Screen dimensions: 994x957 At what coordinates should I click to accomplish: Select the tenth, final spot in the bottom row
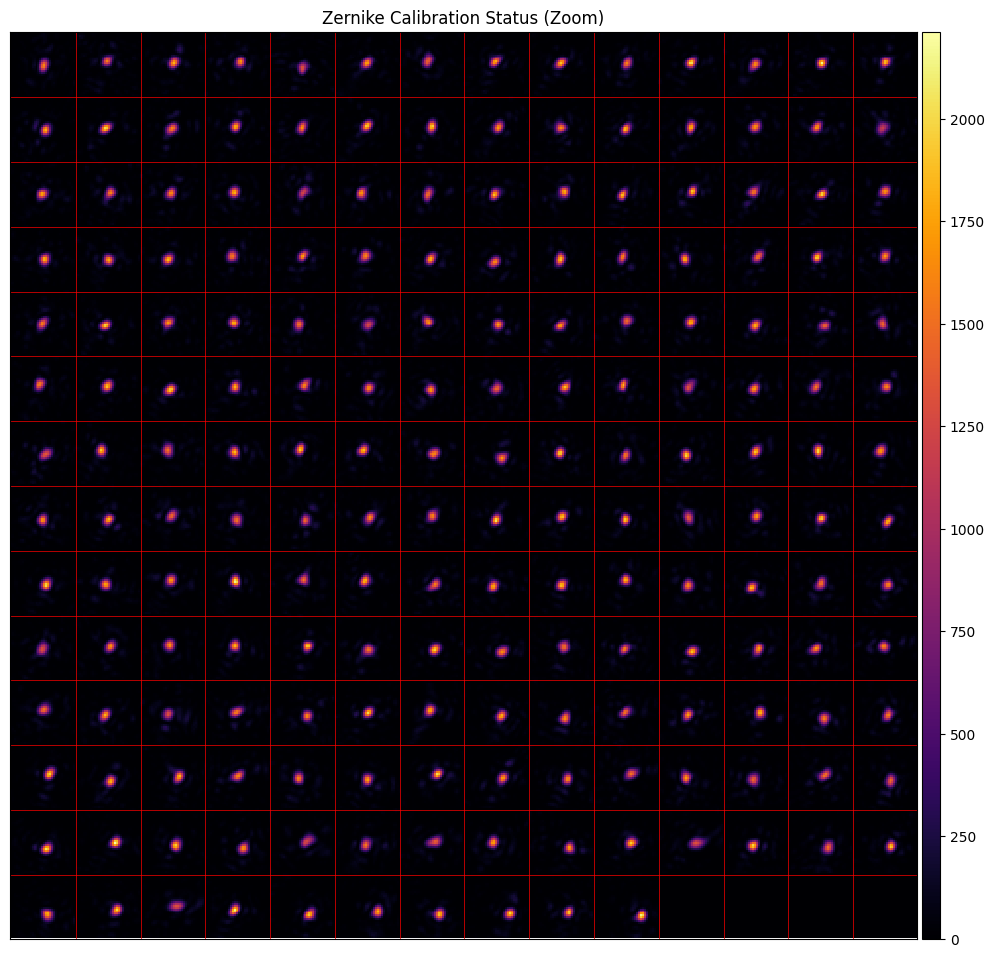641,915
